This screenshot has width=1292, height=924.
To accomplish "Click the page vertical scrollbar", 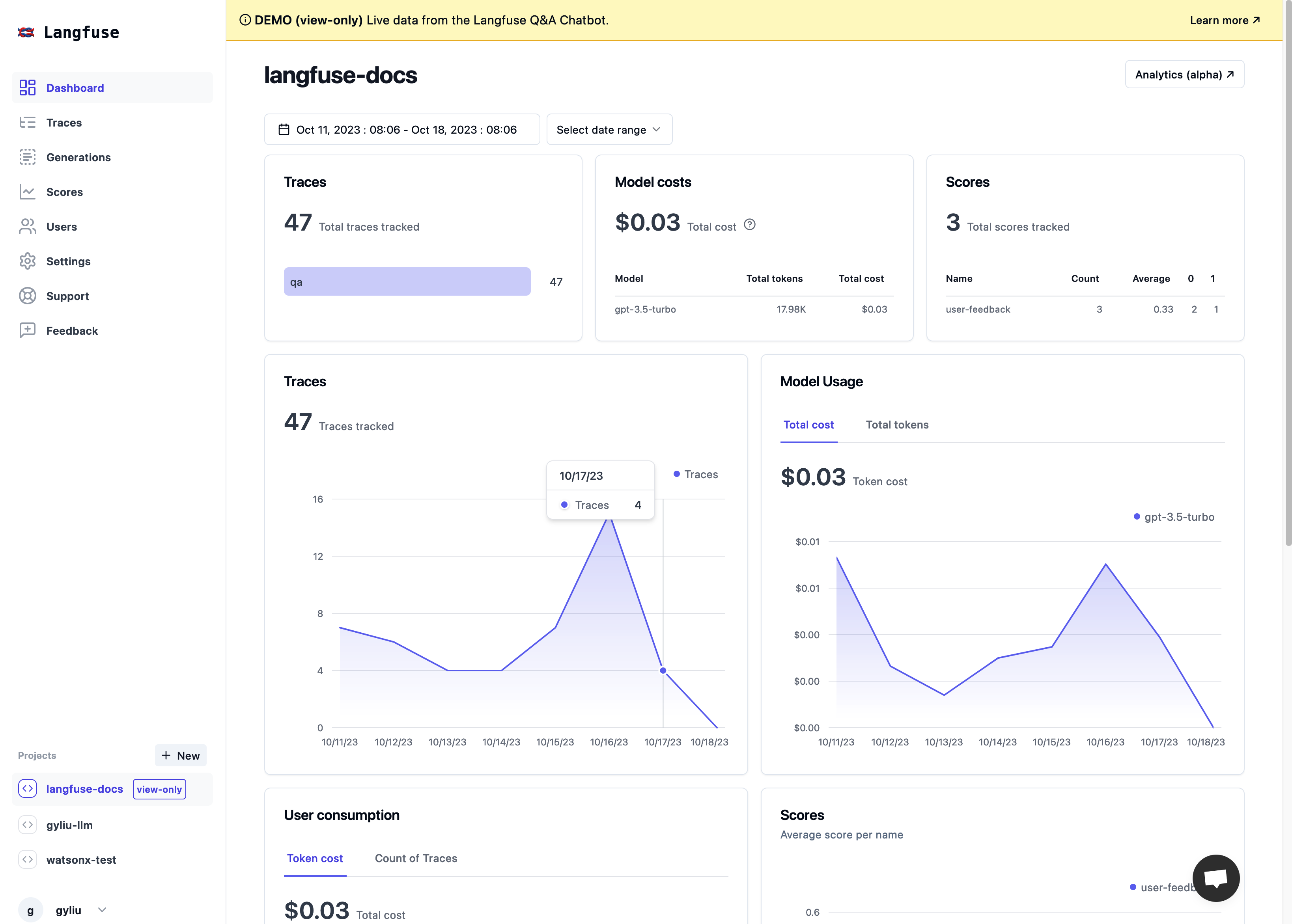I will click(x=1288, y=273).
